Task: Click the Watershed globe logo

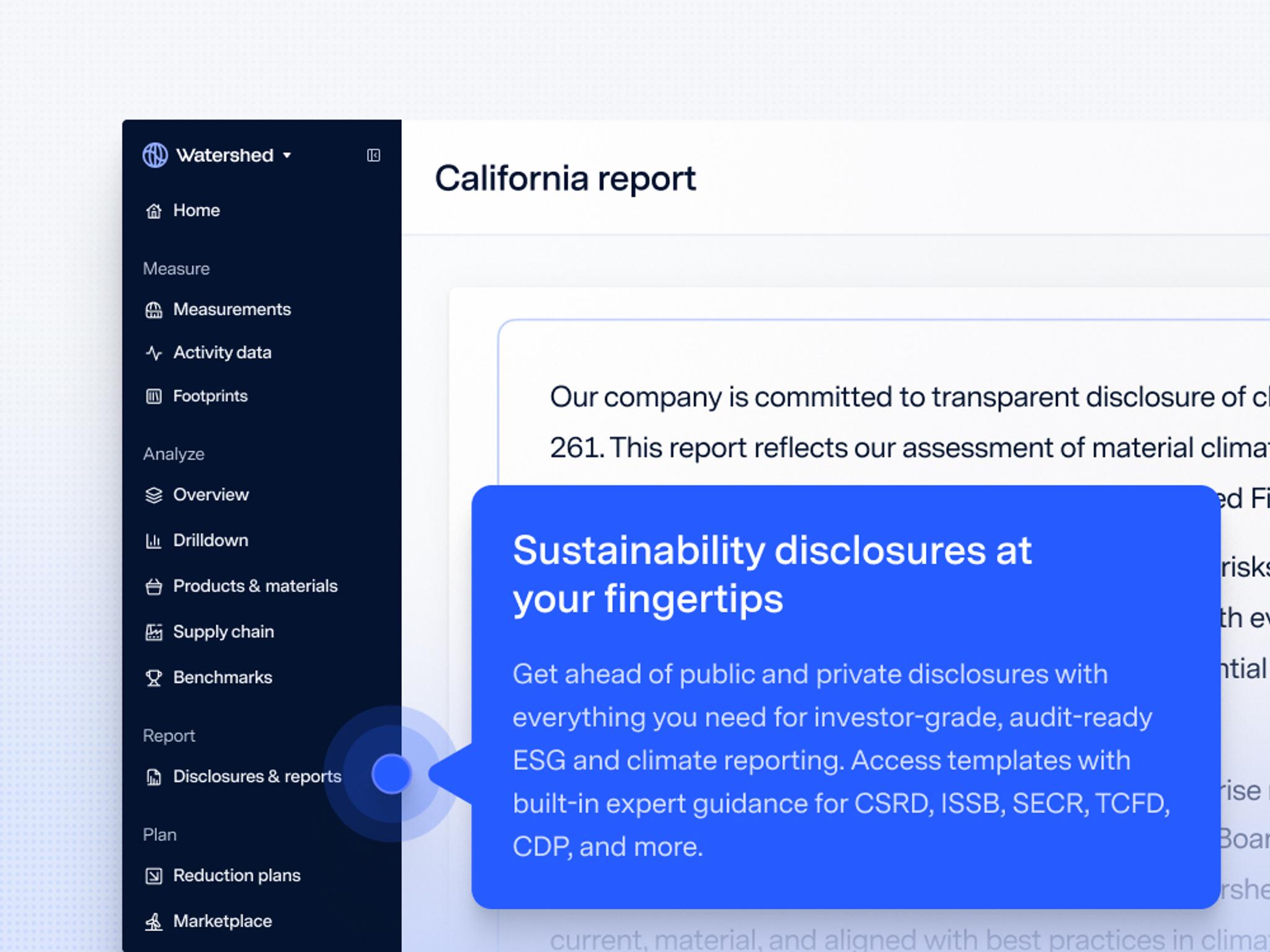Action: click(x=155, y=155)
